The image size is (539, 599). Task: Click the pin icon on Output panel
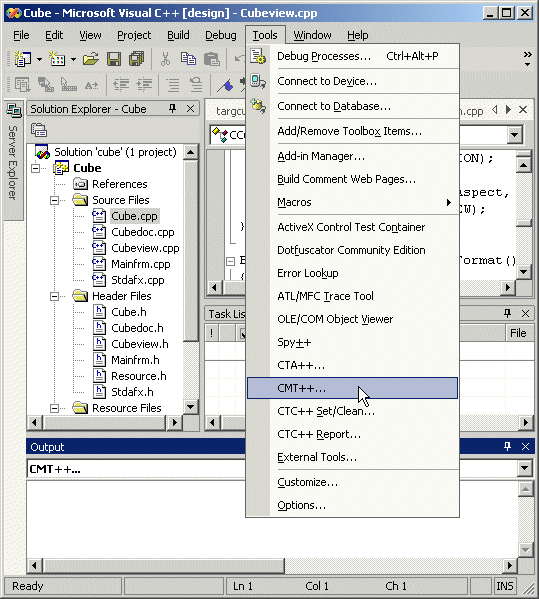[507, 446]
